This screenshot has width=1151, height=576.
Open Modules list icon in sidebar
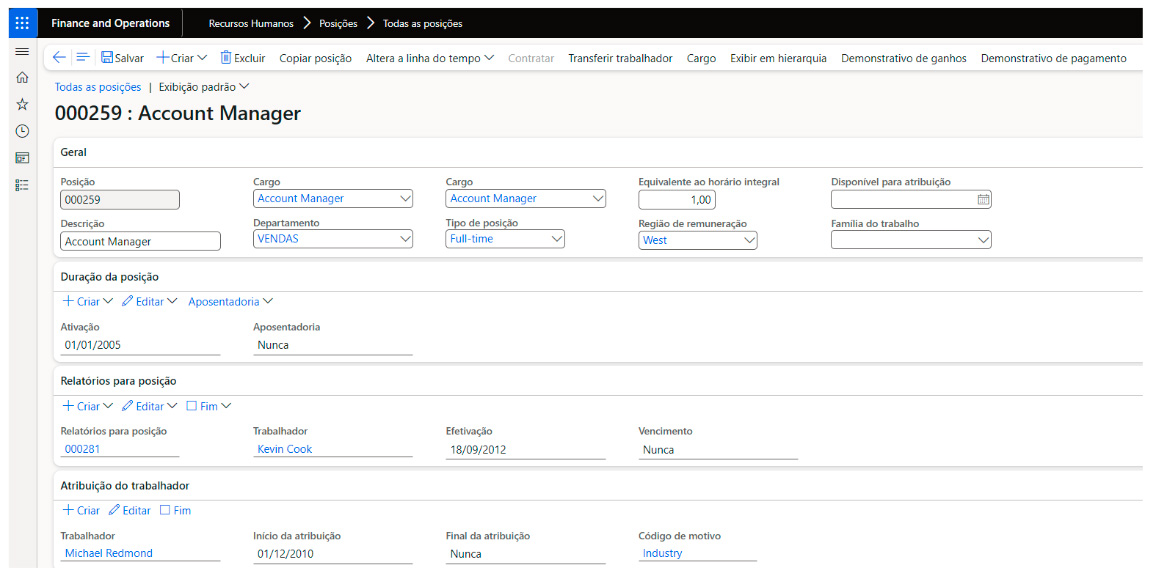pos(22,185)
